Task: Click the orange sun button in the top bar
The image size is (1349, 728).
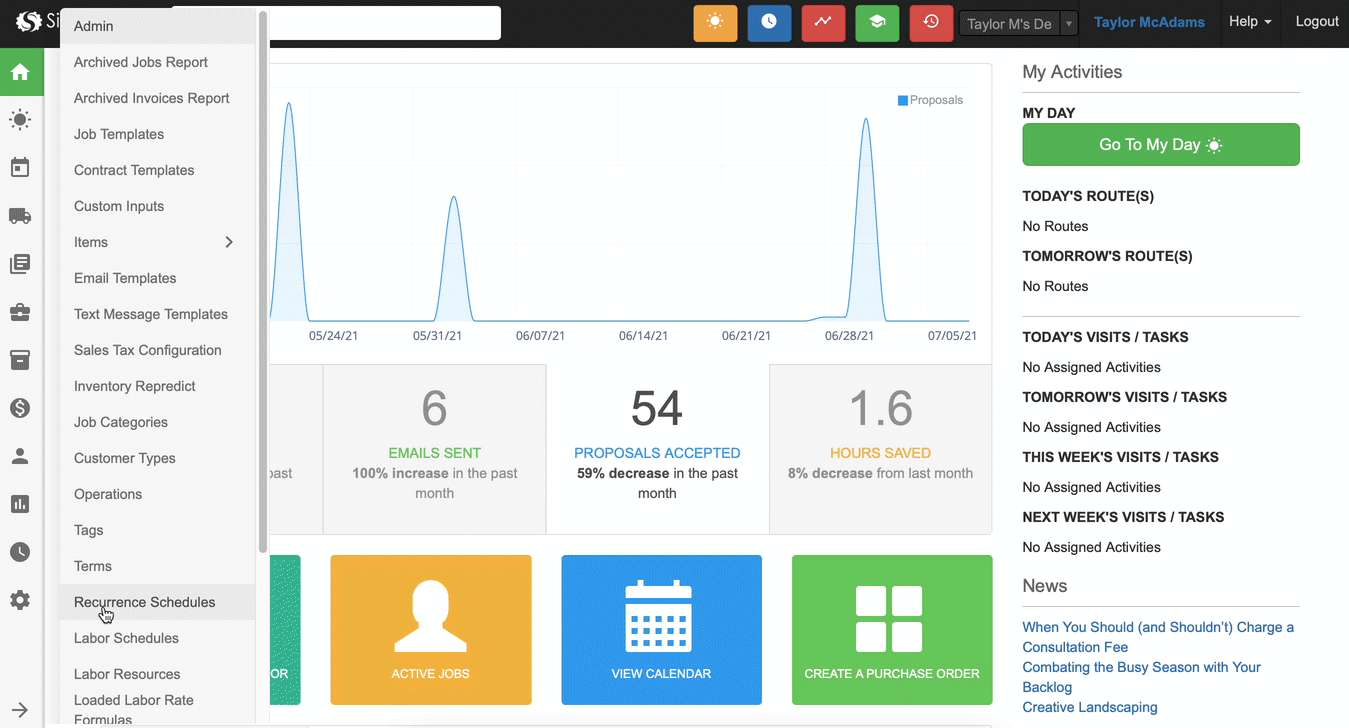Action: [715, 23]
